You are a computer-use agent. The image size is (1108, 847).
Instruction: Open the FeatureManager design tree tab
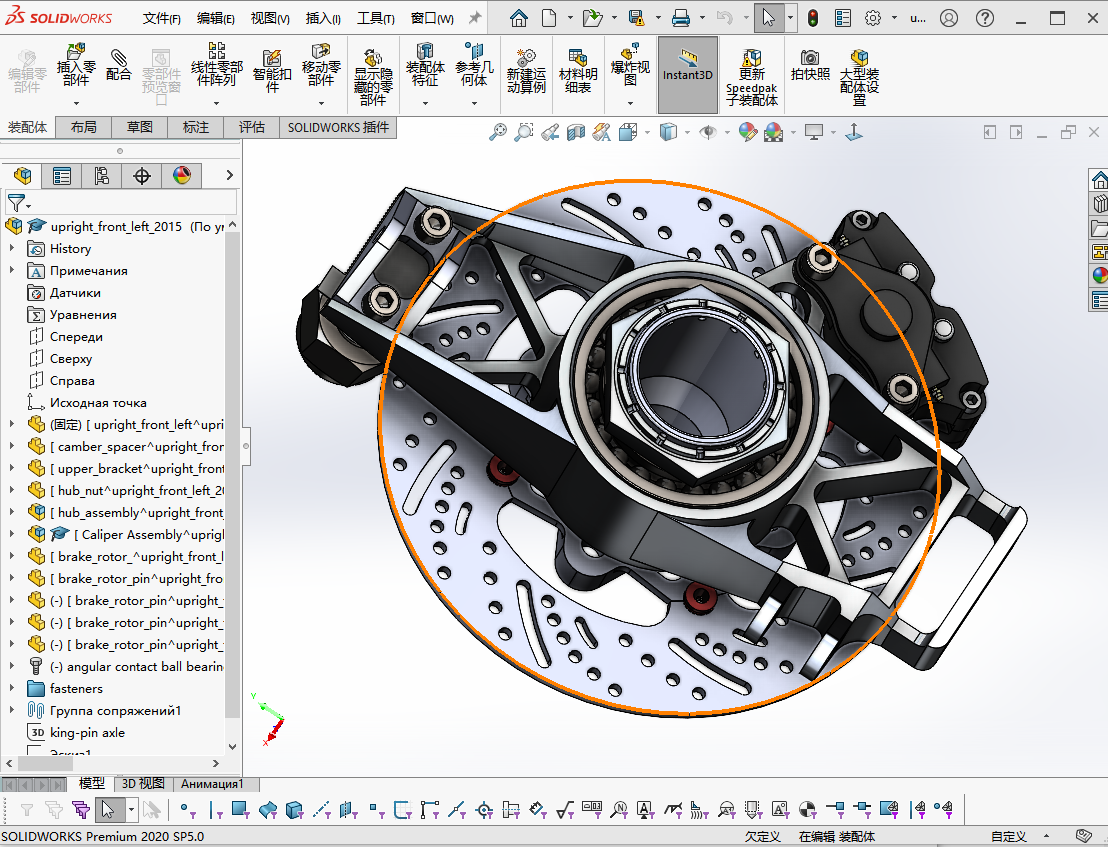coord(22,176)
